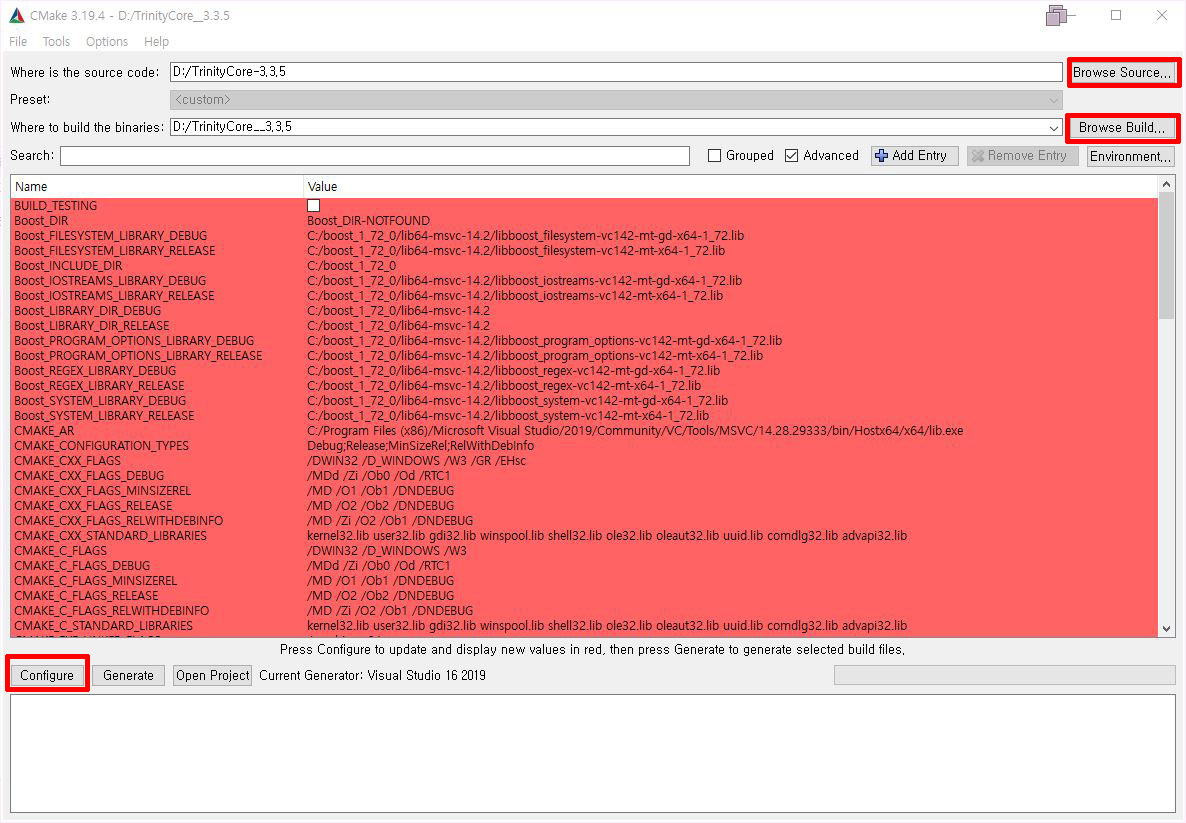Viewport: 1186px width, 823px height.
Task: Click the /DWIN32 /D_WINDOWS /W3 /GR /EHsc value
Action: pyautogui.click(x=417, y=461)
